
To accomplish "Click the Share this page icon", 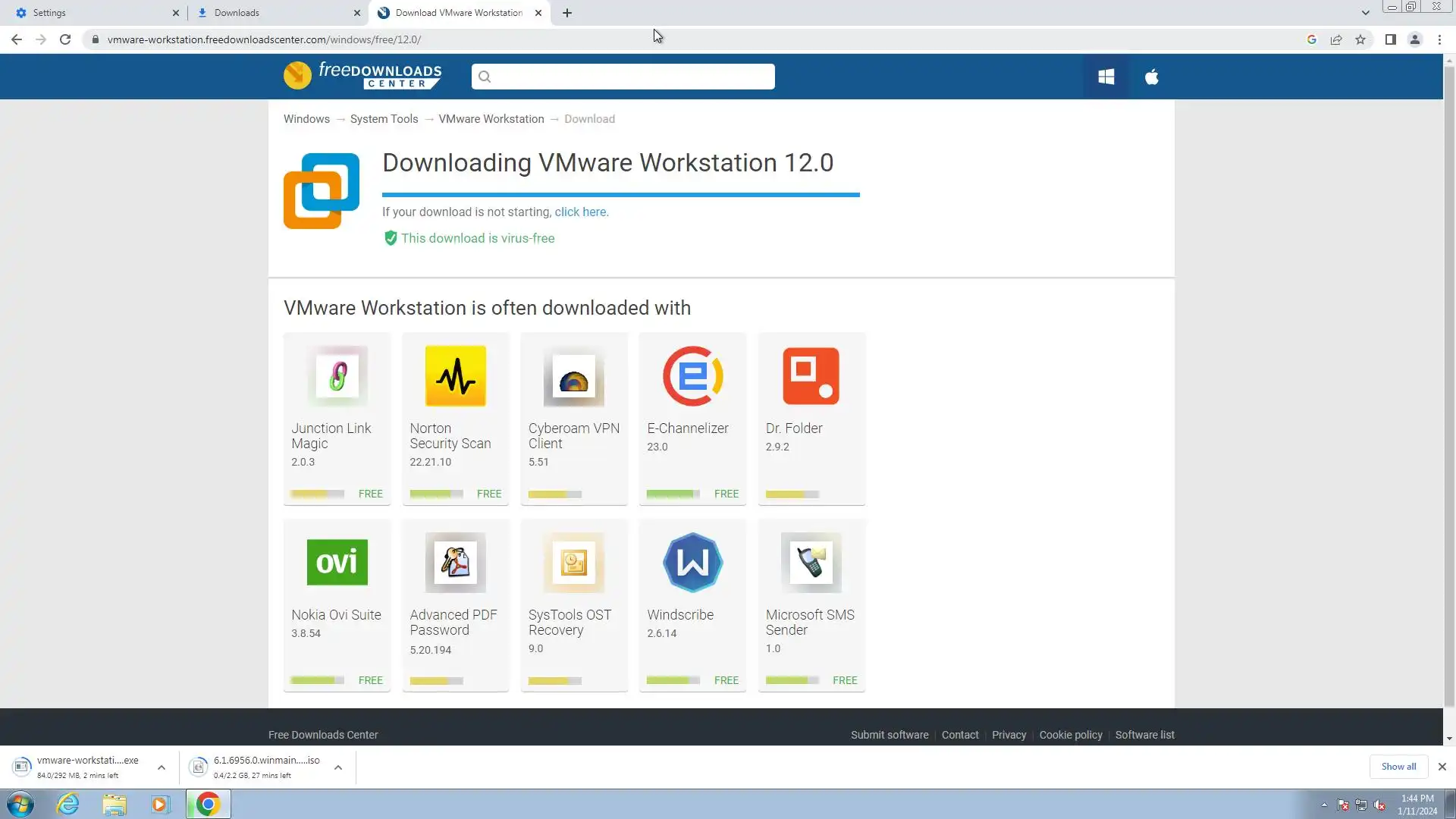I will point(1336,39).
